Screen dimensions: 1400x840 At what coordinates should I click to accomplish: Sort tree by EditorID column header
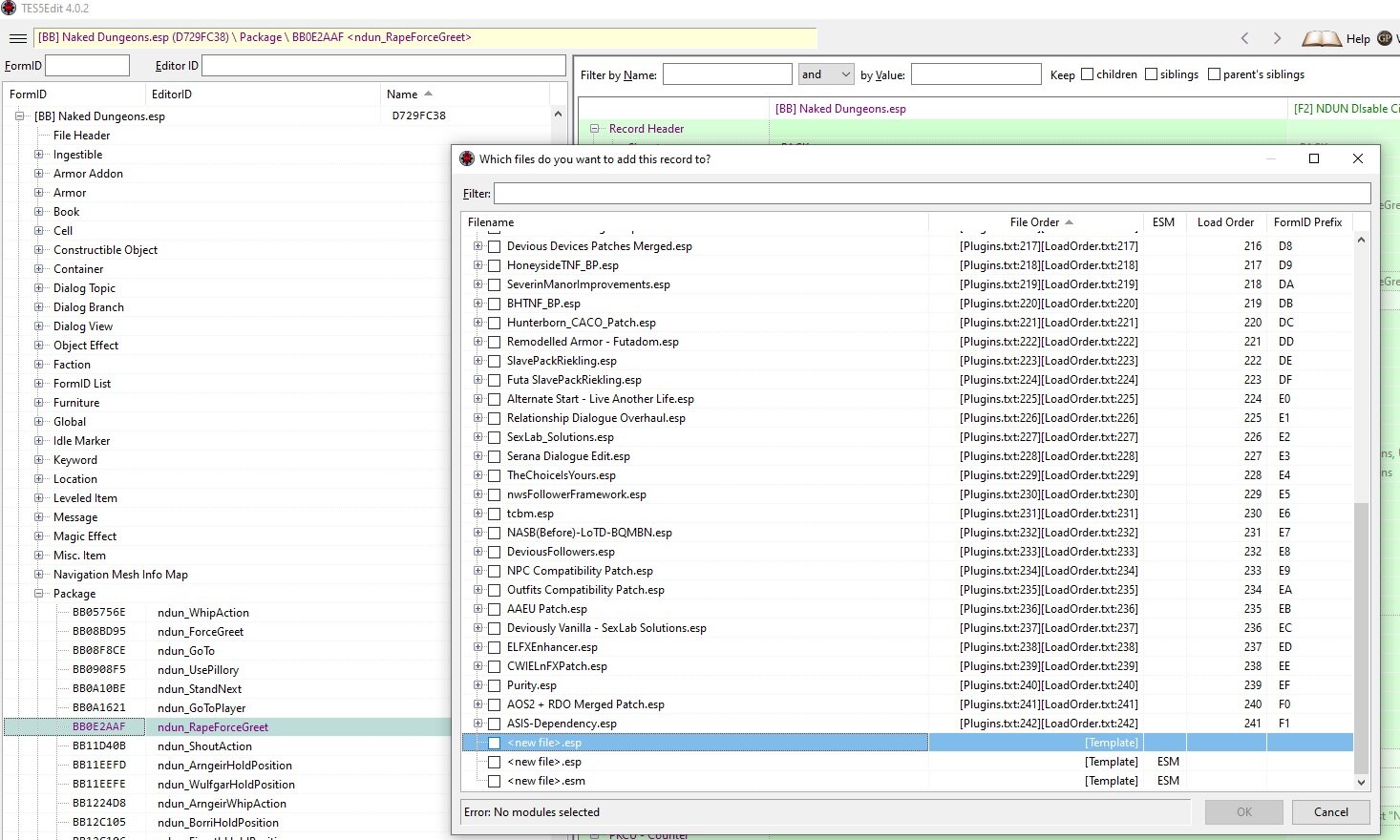click(263, 94)
